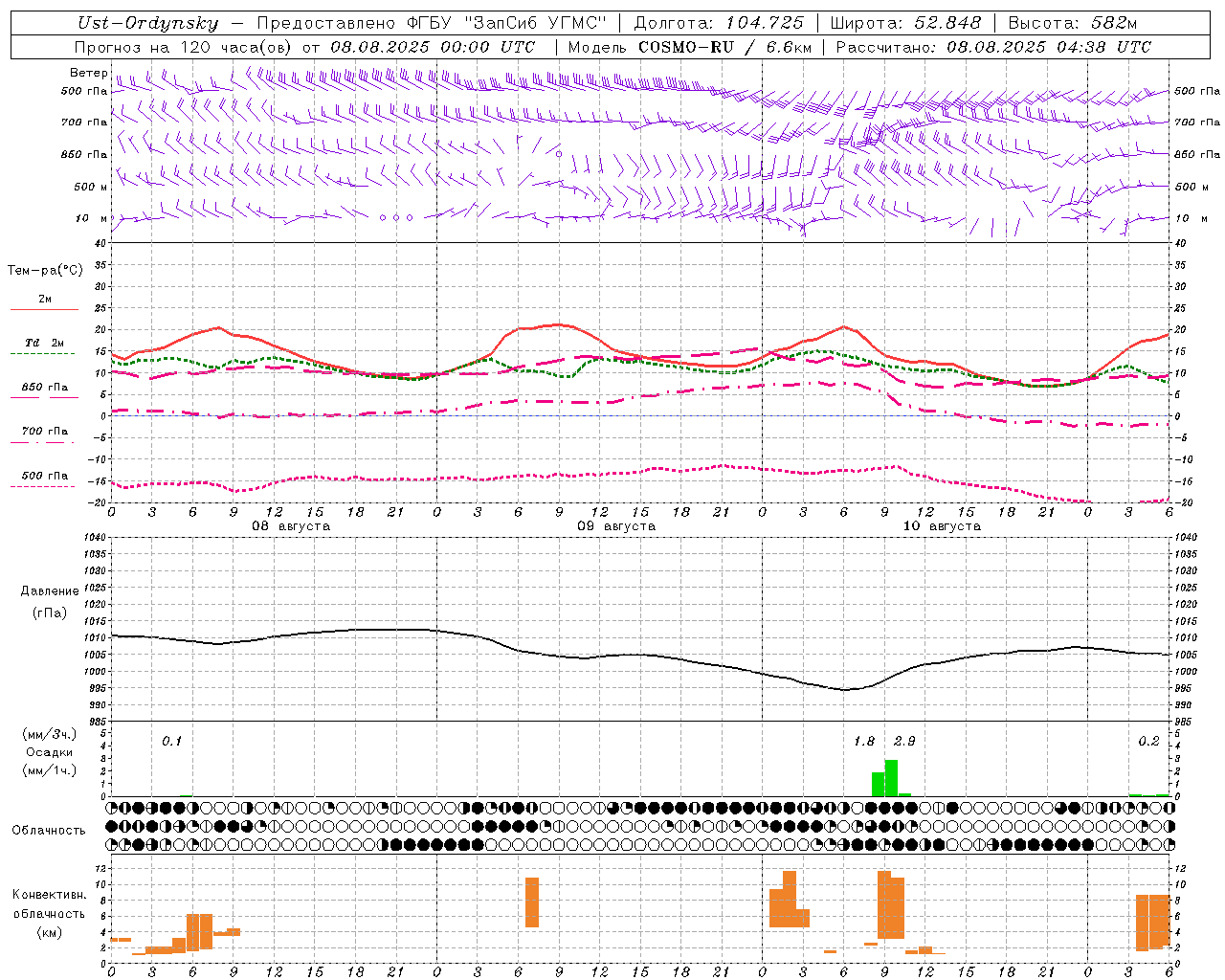The width and height of the screenshot is (1225, 980).
Task: Click the 2.9 precipitation value
Action: click(904, 741)
